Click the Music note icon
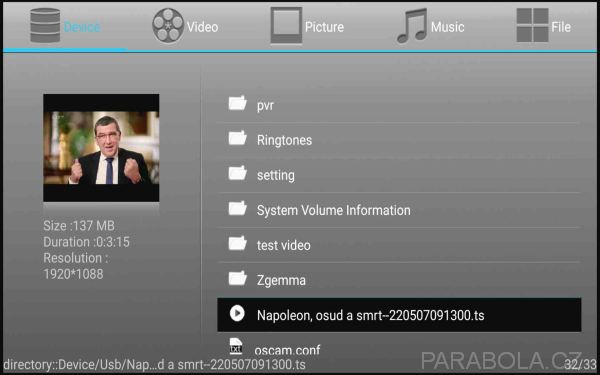This screenshot has height=375, width=600. click(412, 26)
